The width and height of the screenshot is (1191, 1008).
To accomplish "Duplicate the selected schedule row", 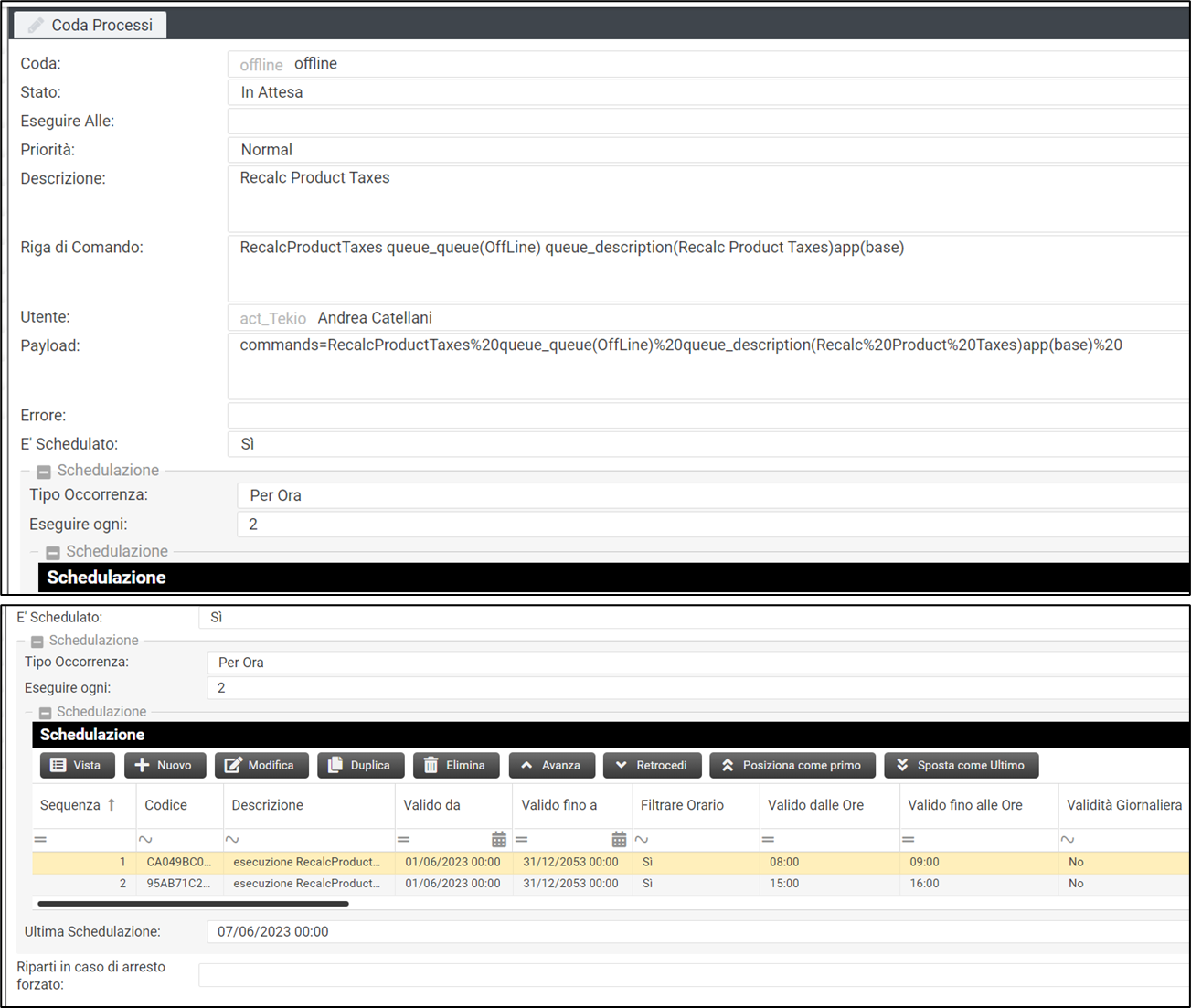I will (x=360, y=765).
